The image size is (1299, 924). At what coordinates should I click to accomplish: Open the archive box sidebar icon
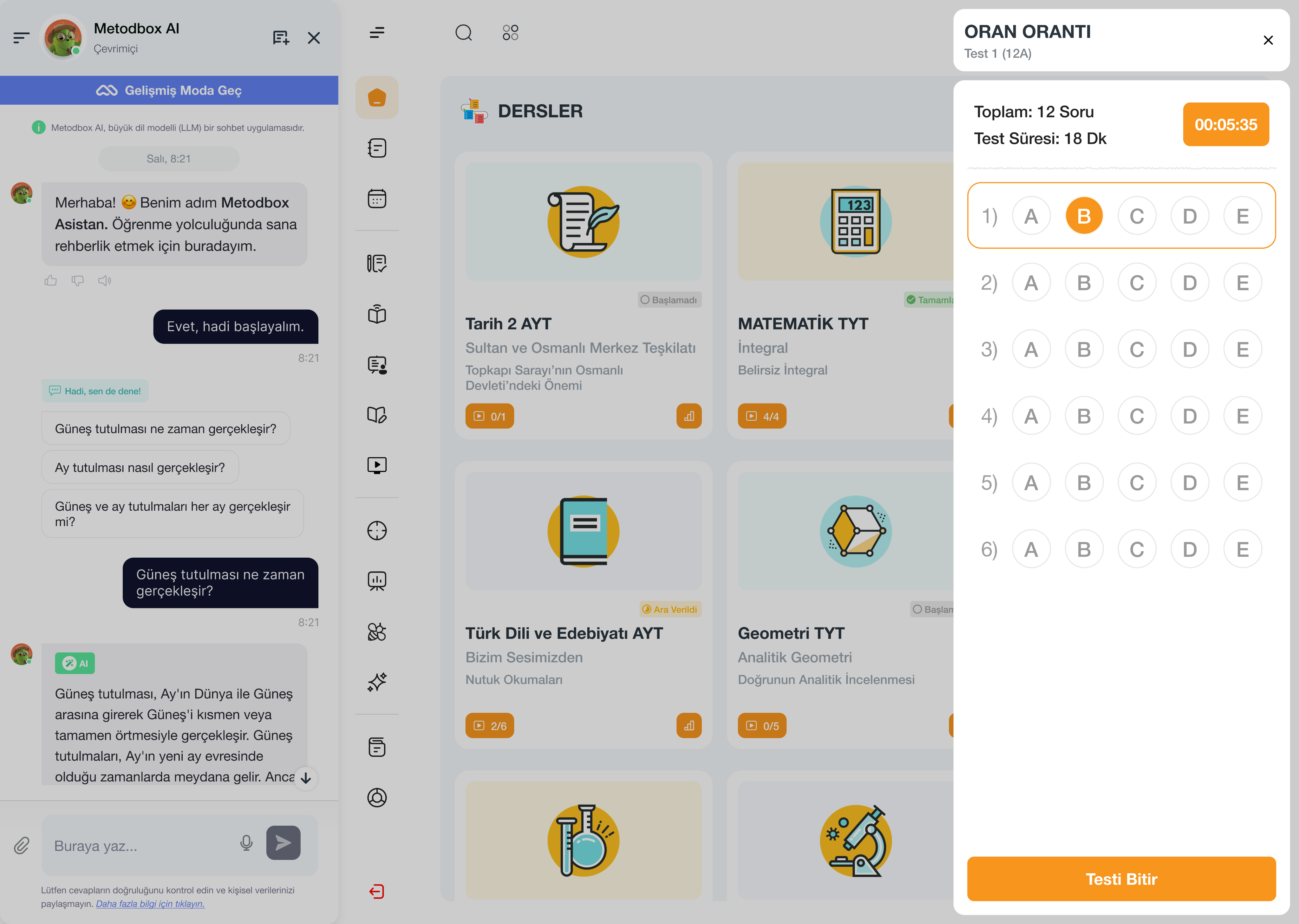coord(377,747)
